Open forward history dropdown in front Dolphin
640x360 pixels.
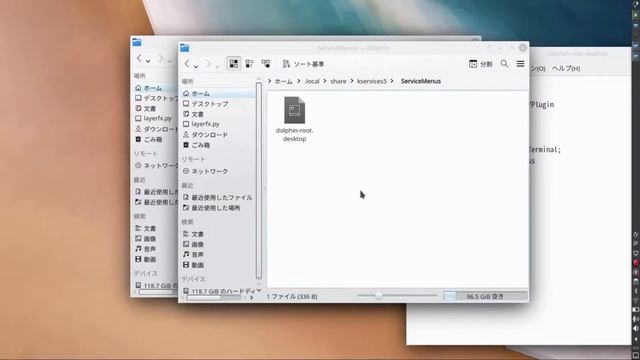(218, 65)
